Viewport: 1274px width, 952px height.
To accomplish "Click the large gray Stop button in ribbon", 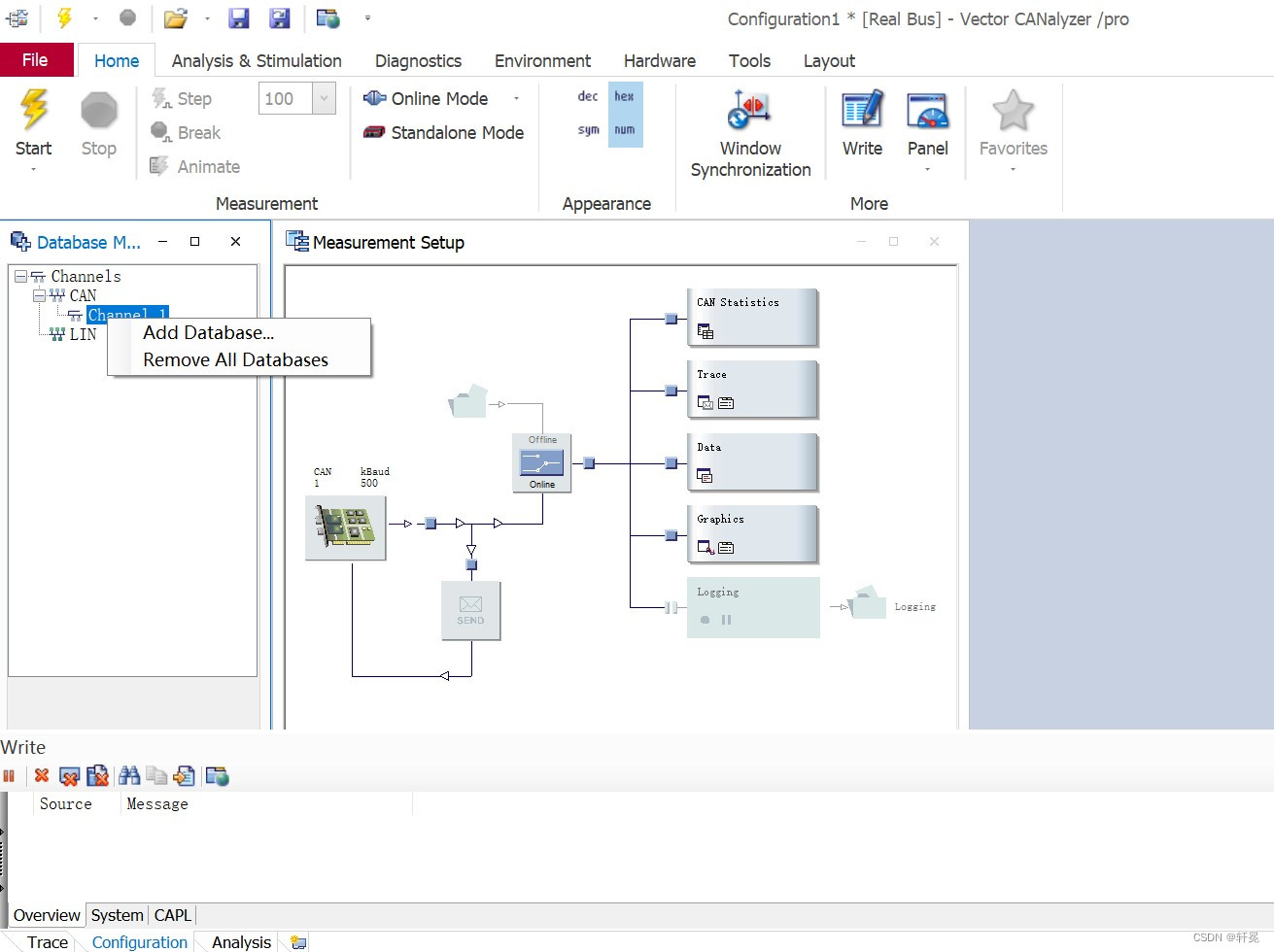I will click(x=98, y=121).
